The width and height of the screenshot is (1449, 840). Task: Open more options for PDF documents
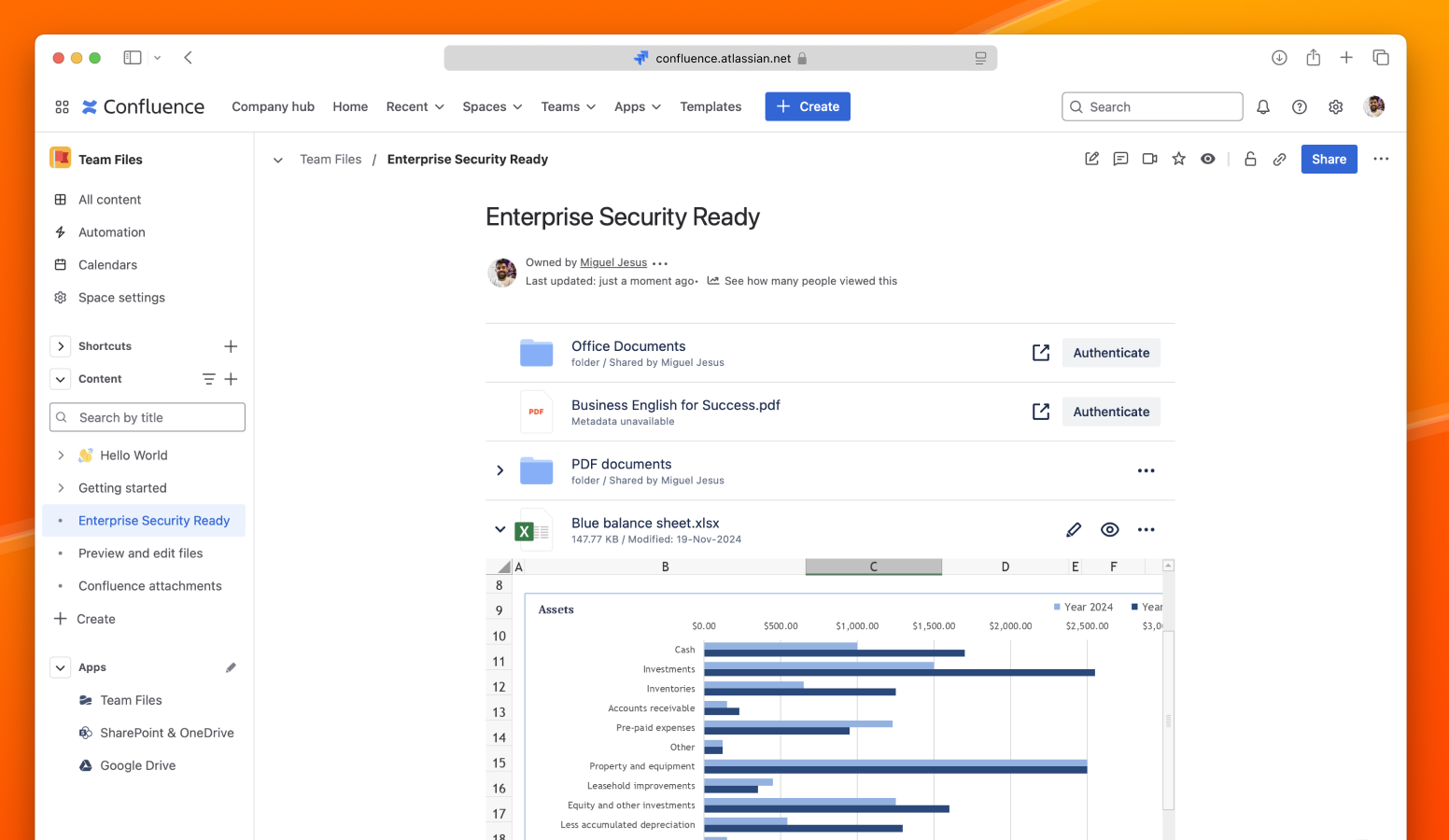point(1147,470)
